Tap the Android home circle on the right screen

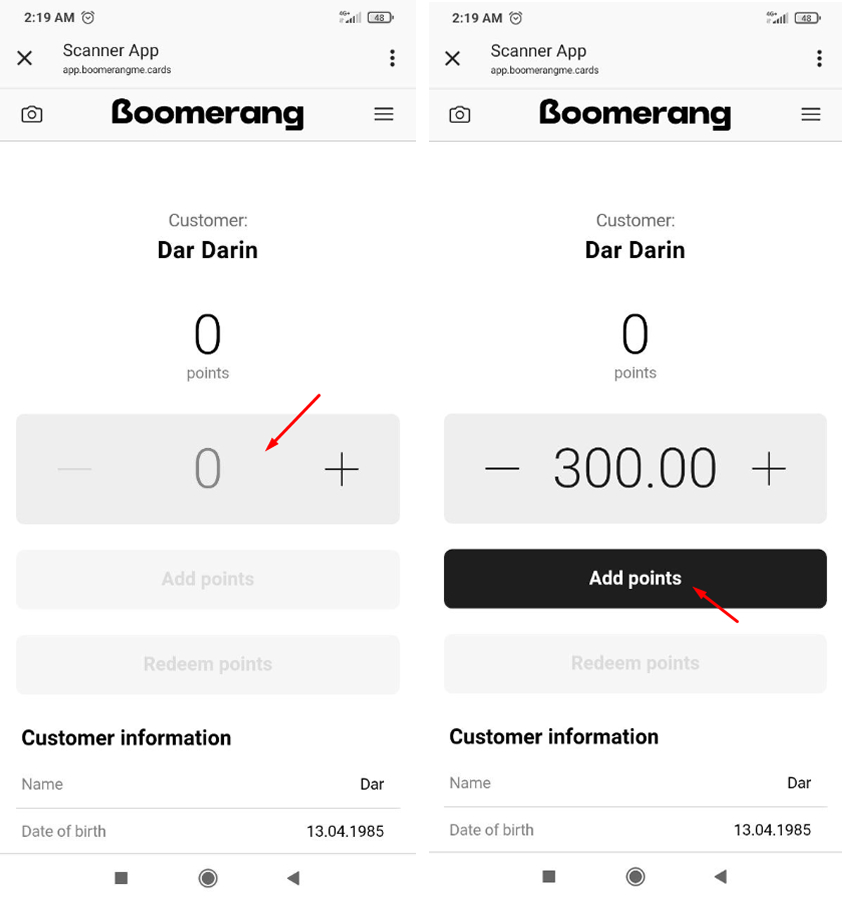635,877
